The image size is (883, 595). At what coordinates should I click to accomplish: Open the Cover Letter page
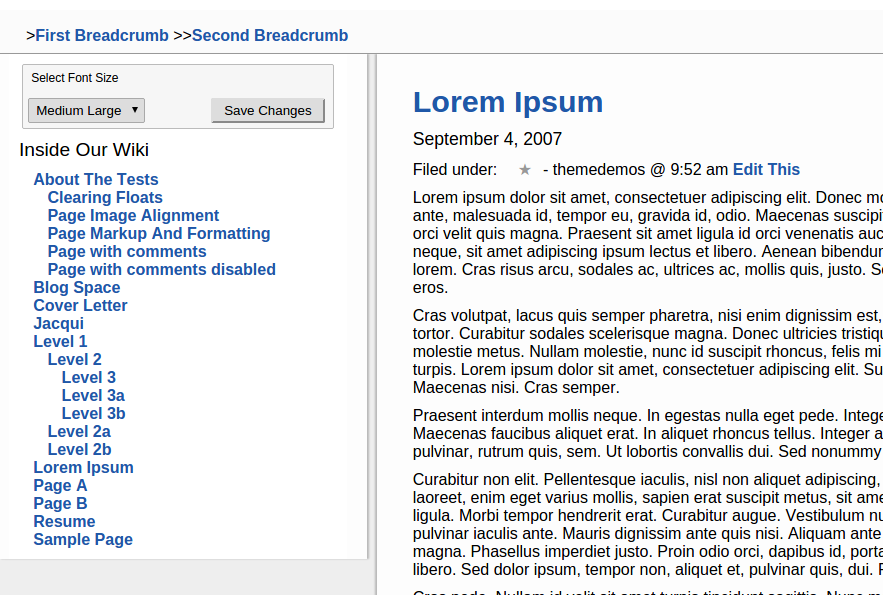(x=80, y=306)
